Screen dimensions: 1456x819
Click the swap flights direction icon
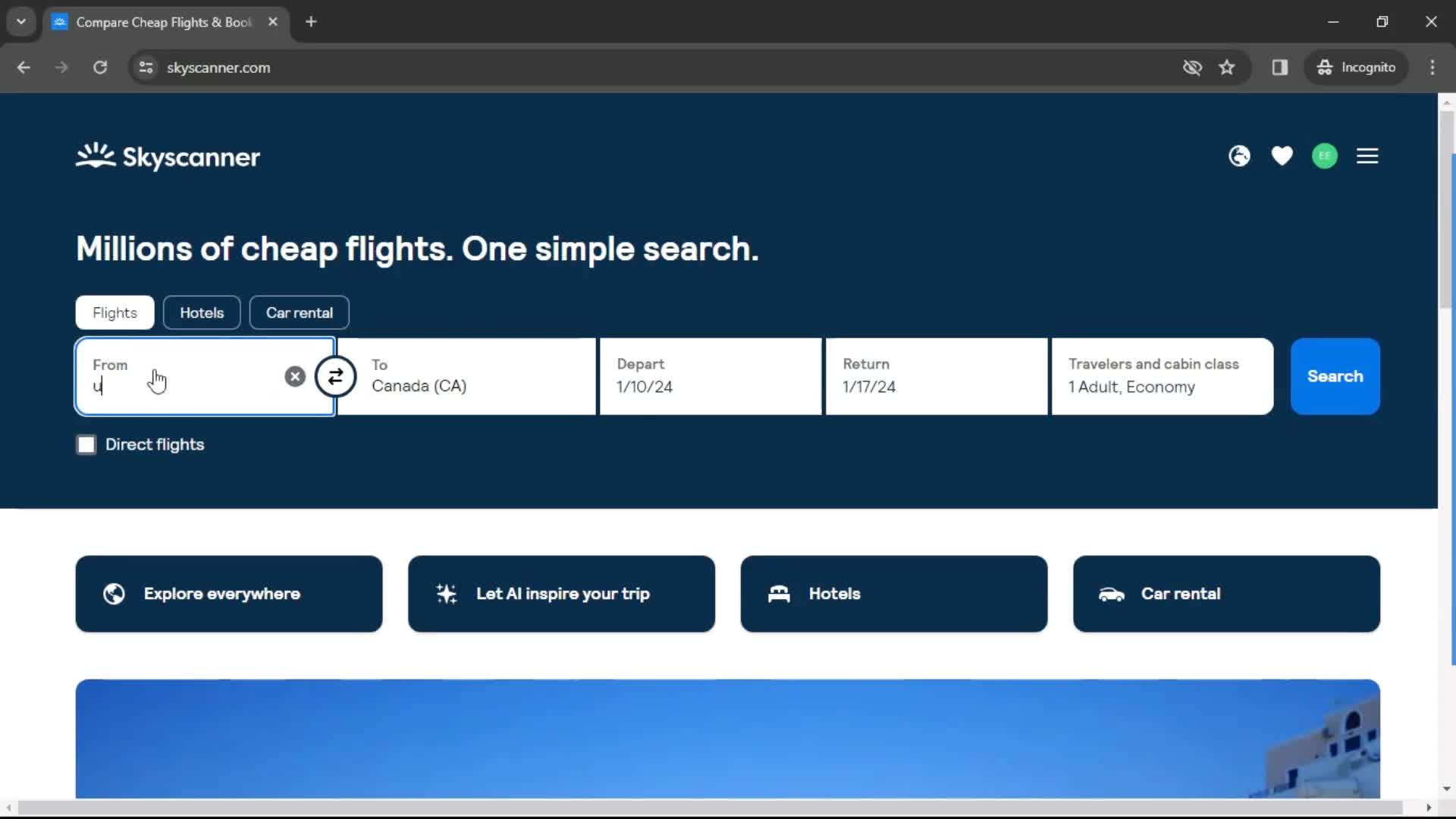click(337, 377)
